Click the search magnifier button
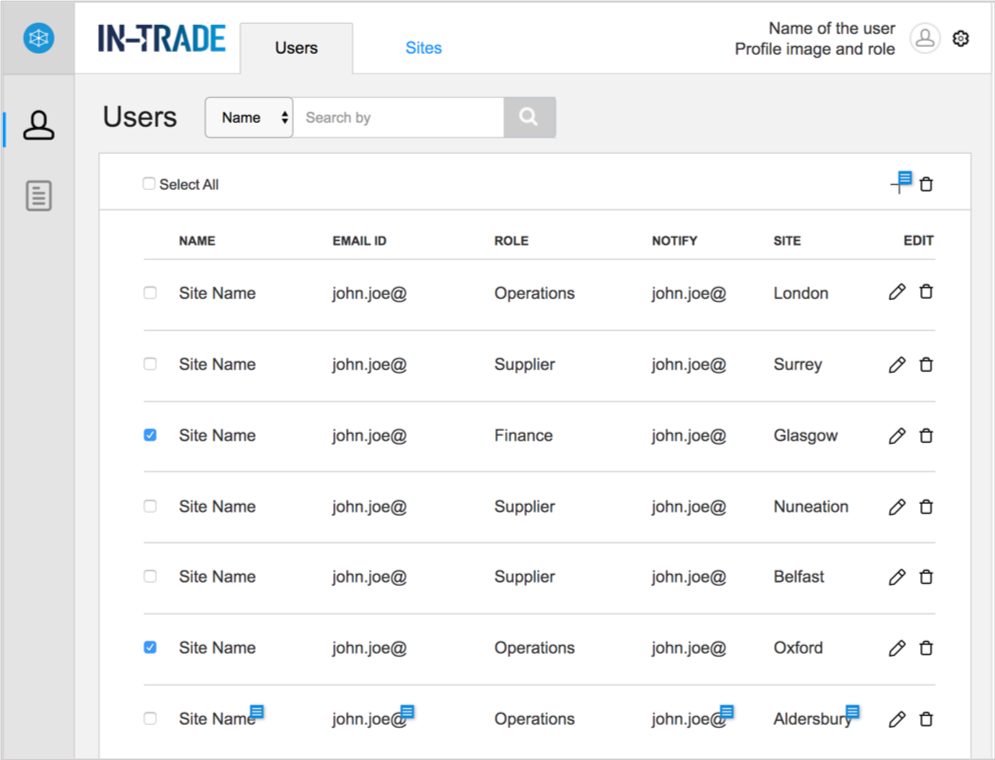995x760 pixels. [x=529, y=117]
